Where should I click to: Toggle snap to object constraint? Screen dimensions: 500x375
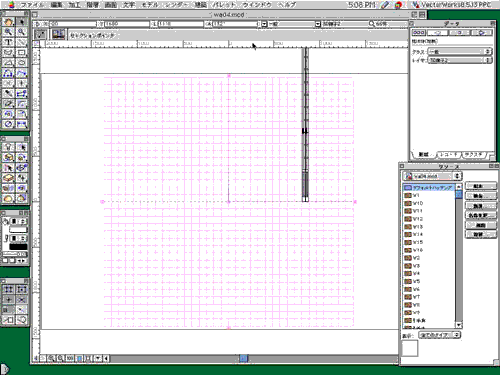22,289
